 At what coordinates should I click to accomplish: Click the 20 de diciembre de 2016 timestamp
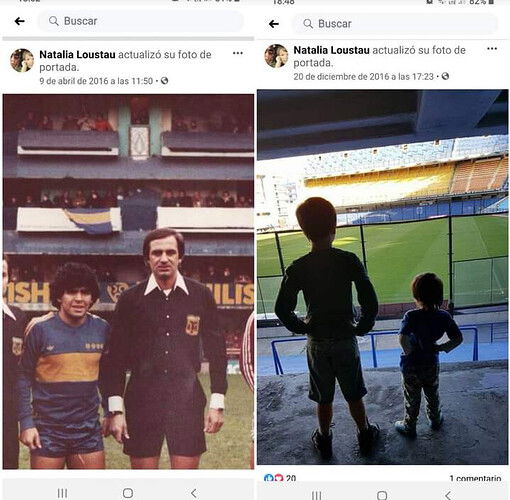pos(363,77)
